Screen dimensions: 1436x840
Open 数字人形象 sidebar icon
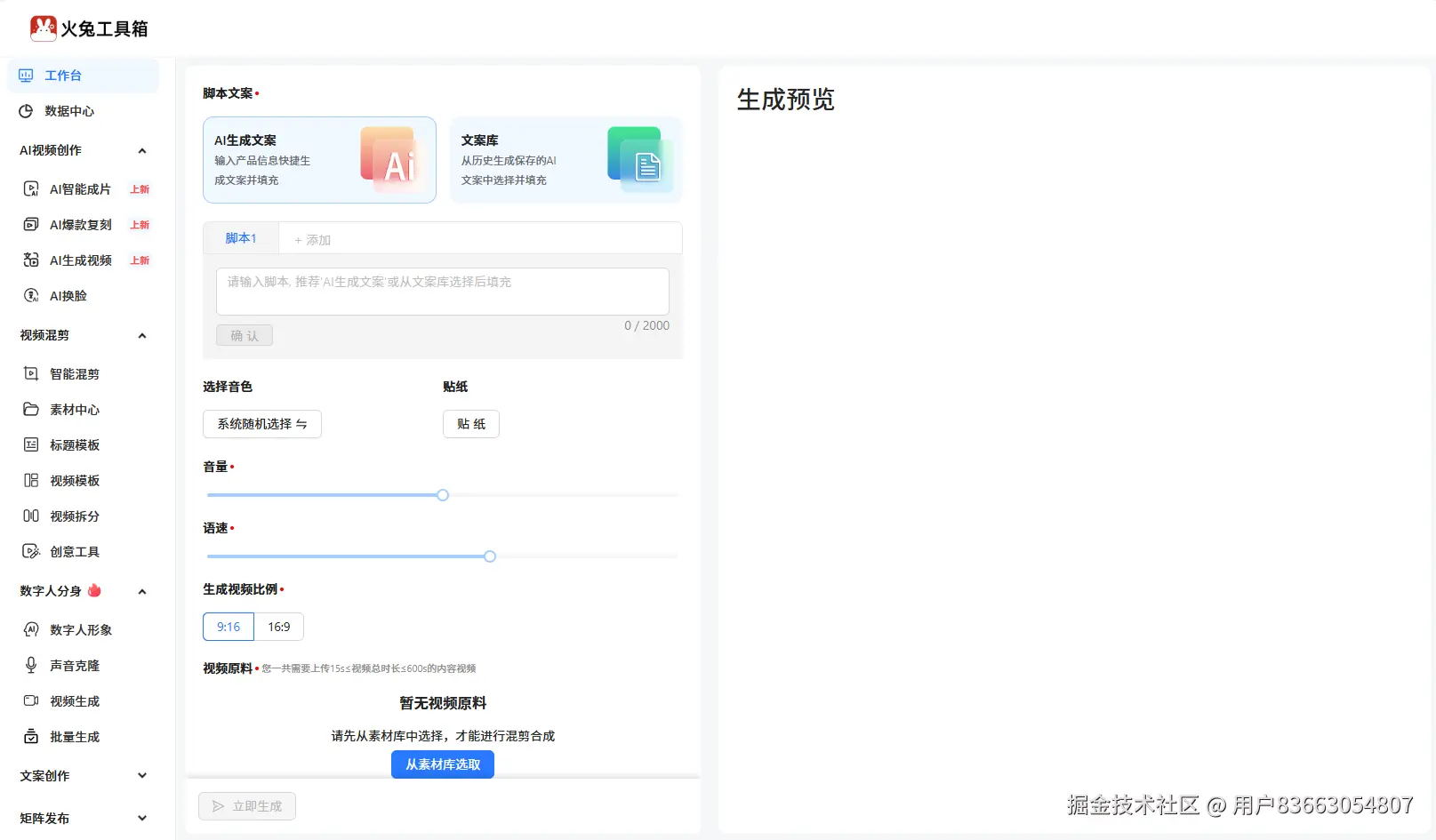point(31,630)
